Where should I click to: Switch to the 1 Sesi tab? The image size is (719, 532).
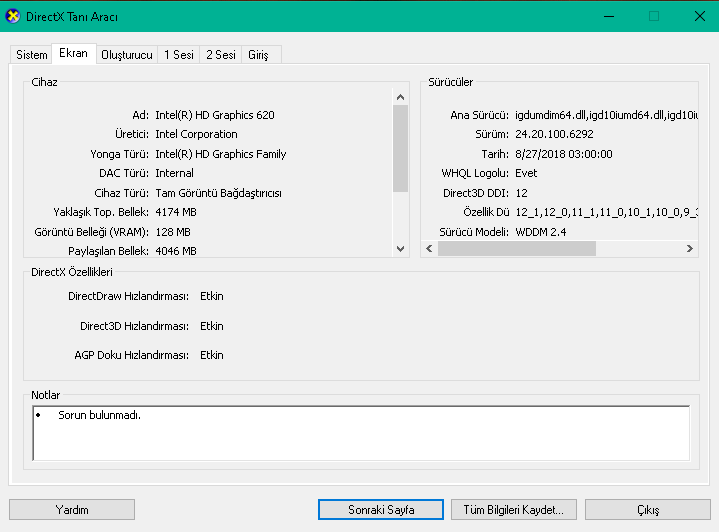[179, 55]
